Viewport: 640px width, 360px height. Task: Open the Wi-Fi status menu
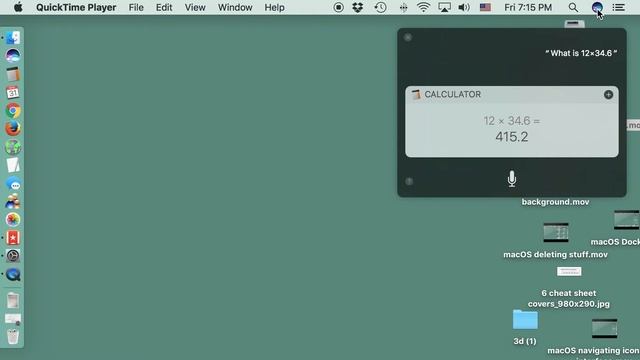coord(423,7)
